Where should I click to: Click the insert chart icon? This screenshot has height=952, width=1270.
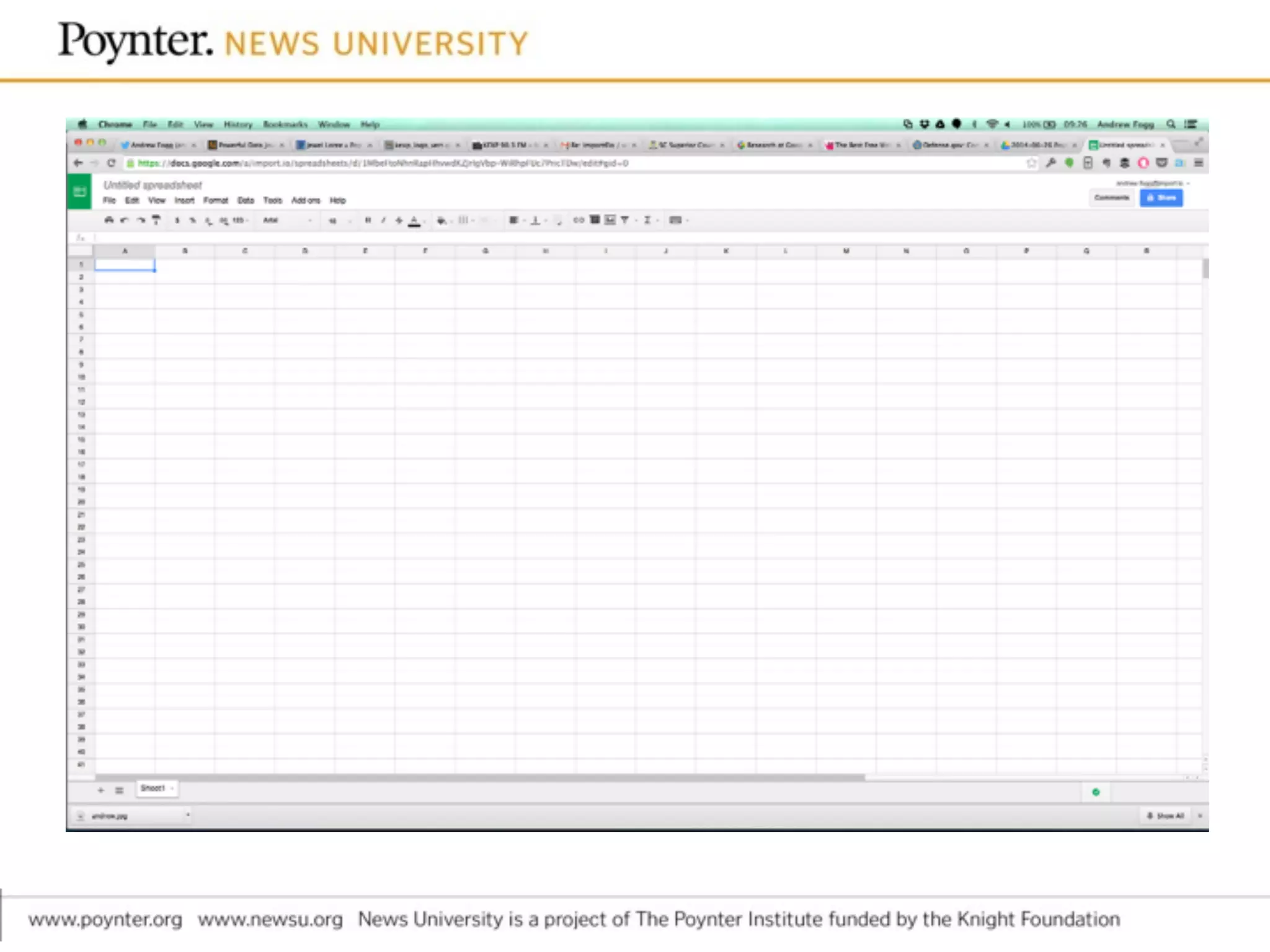click(x=610, y=220)
